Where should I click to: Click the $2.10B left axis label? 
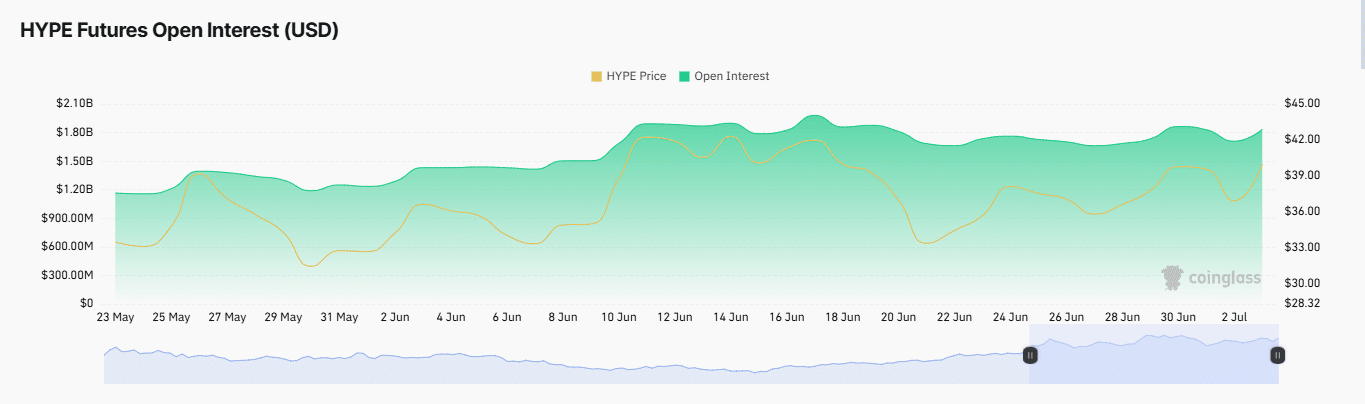tap(74, 104)
